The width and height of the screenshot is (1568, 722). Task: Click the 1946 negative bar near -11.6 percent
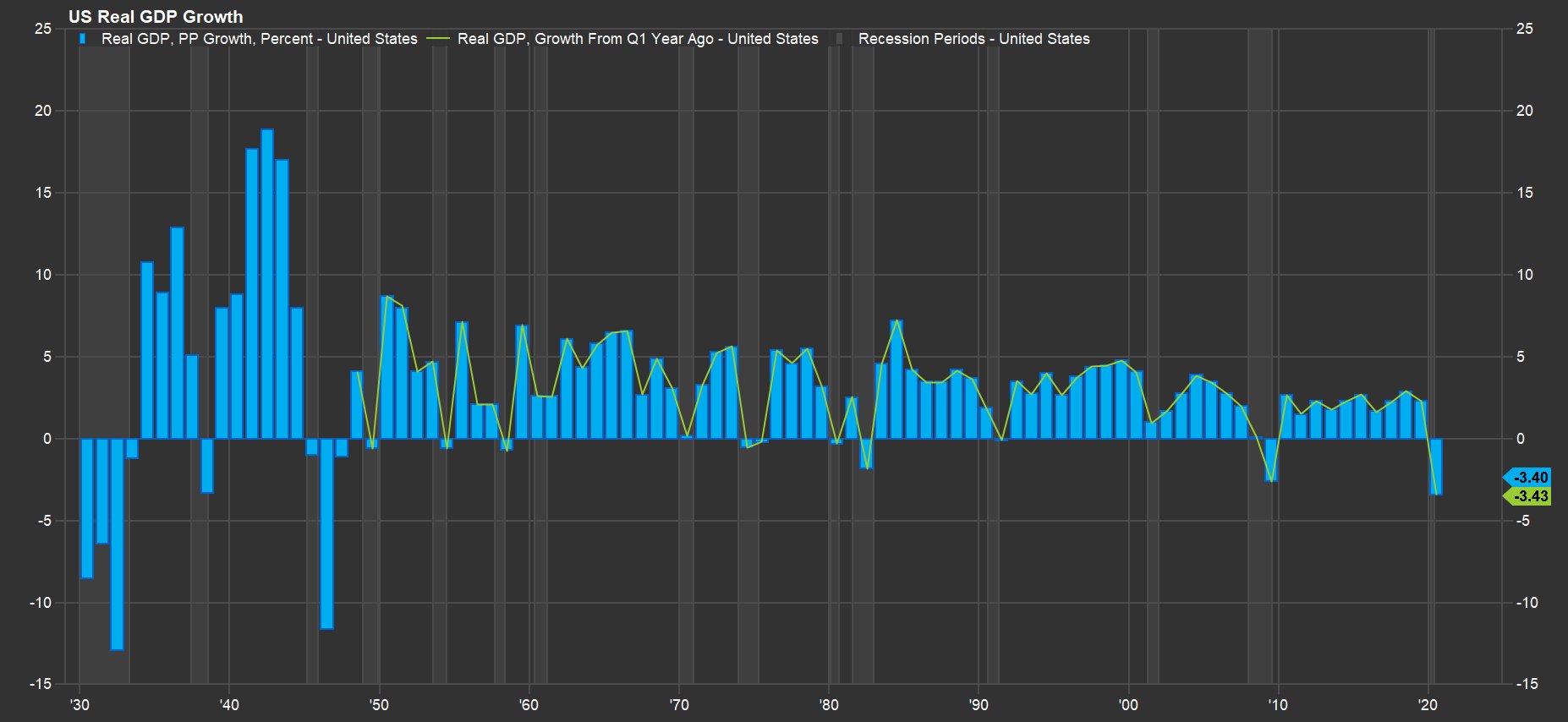326,533
